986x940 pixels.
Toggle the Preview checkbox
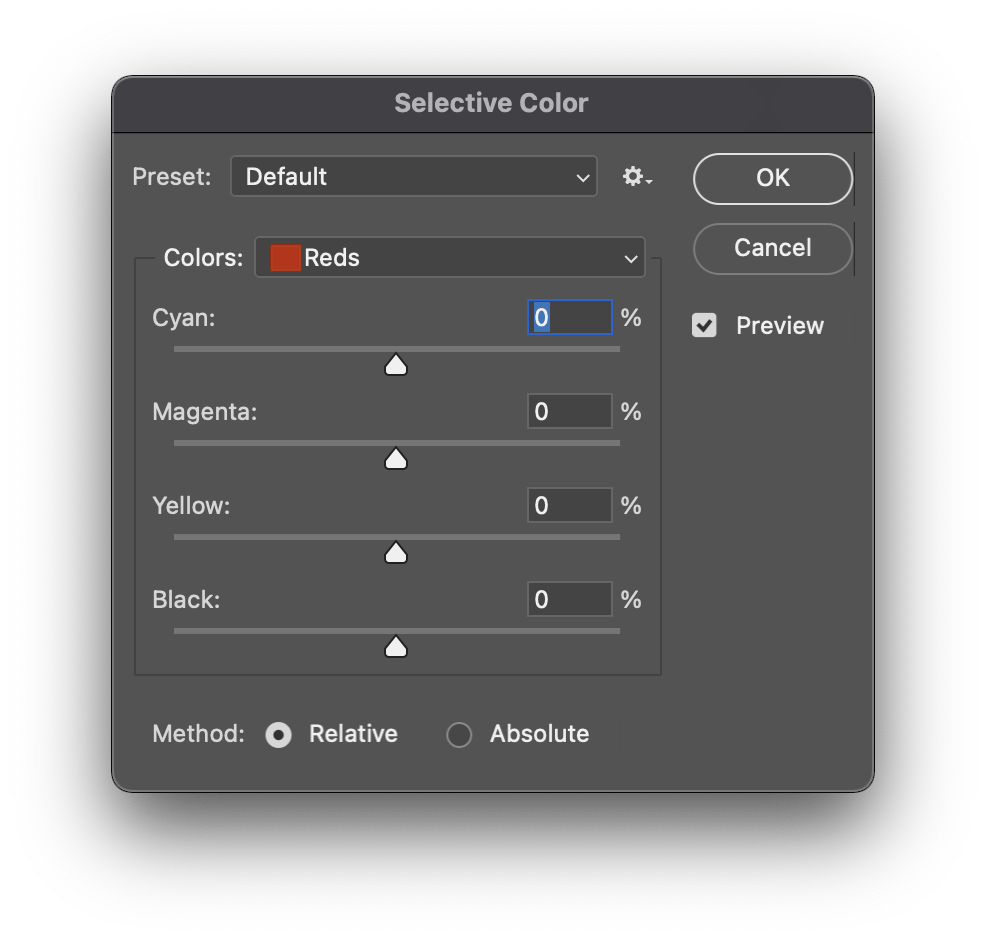tap(705, 326)
